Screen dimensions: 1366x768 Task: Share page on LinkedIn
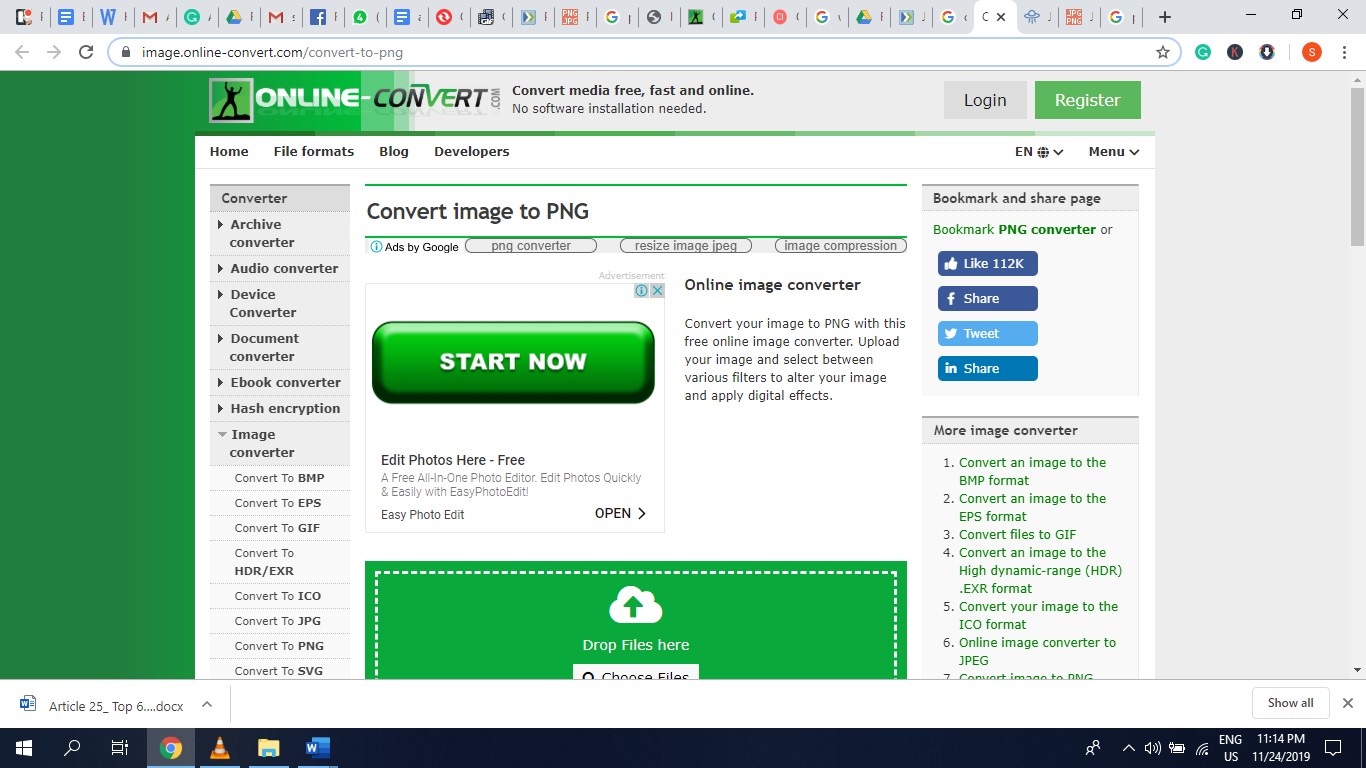988,369
